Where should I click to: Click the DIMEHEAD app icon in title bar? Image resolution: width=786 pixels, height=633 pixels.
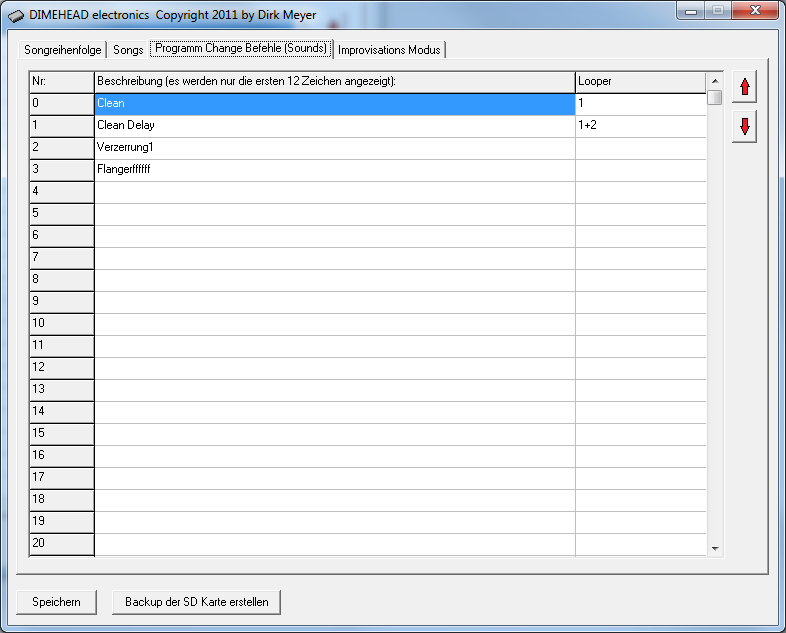point(16,16)
